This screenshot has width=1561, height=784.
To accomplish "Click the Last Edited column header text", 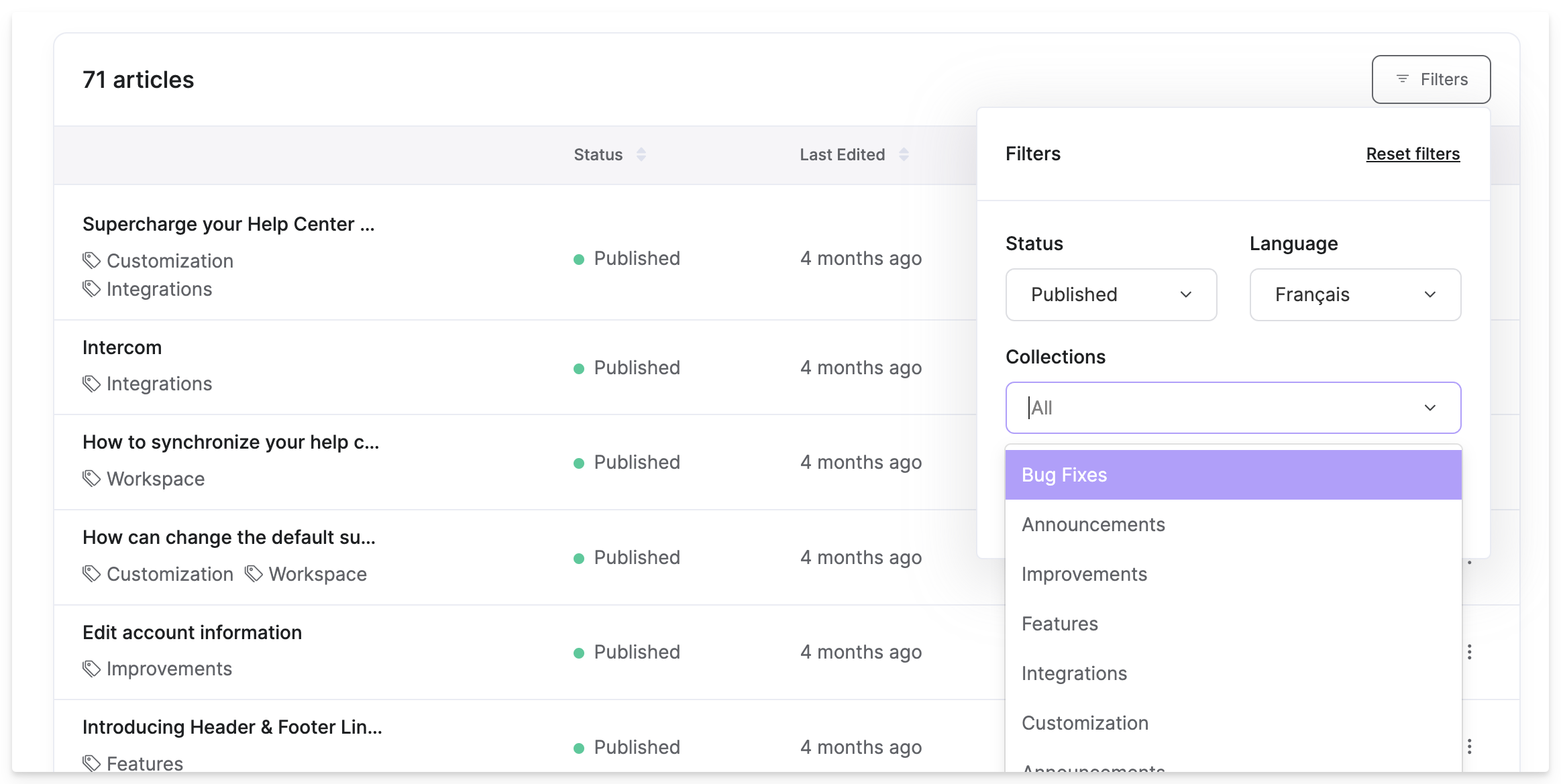I will [x=843, y=155].
